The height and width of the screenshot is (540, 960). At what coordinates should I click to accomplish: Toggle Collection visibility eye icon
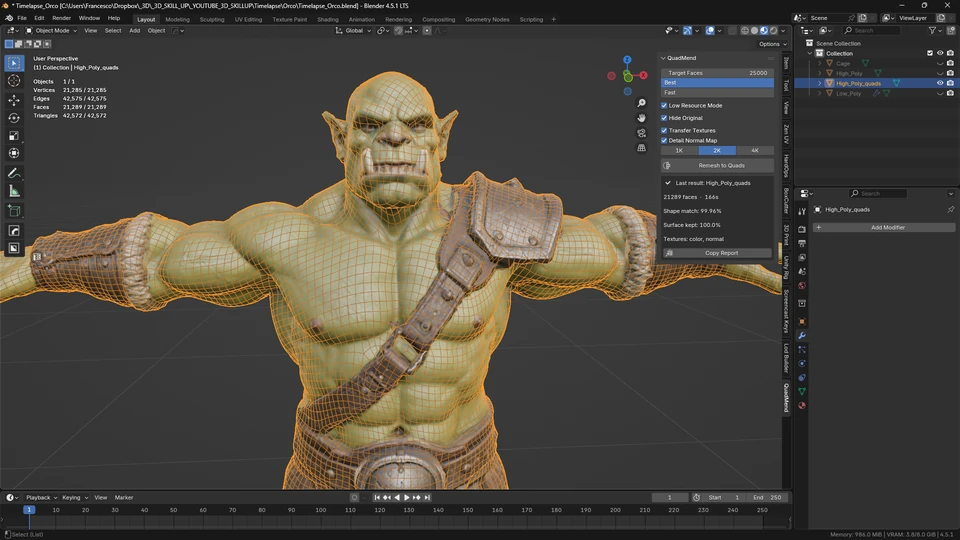[940, 53]
